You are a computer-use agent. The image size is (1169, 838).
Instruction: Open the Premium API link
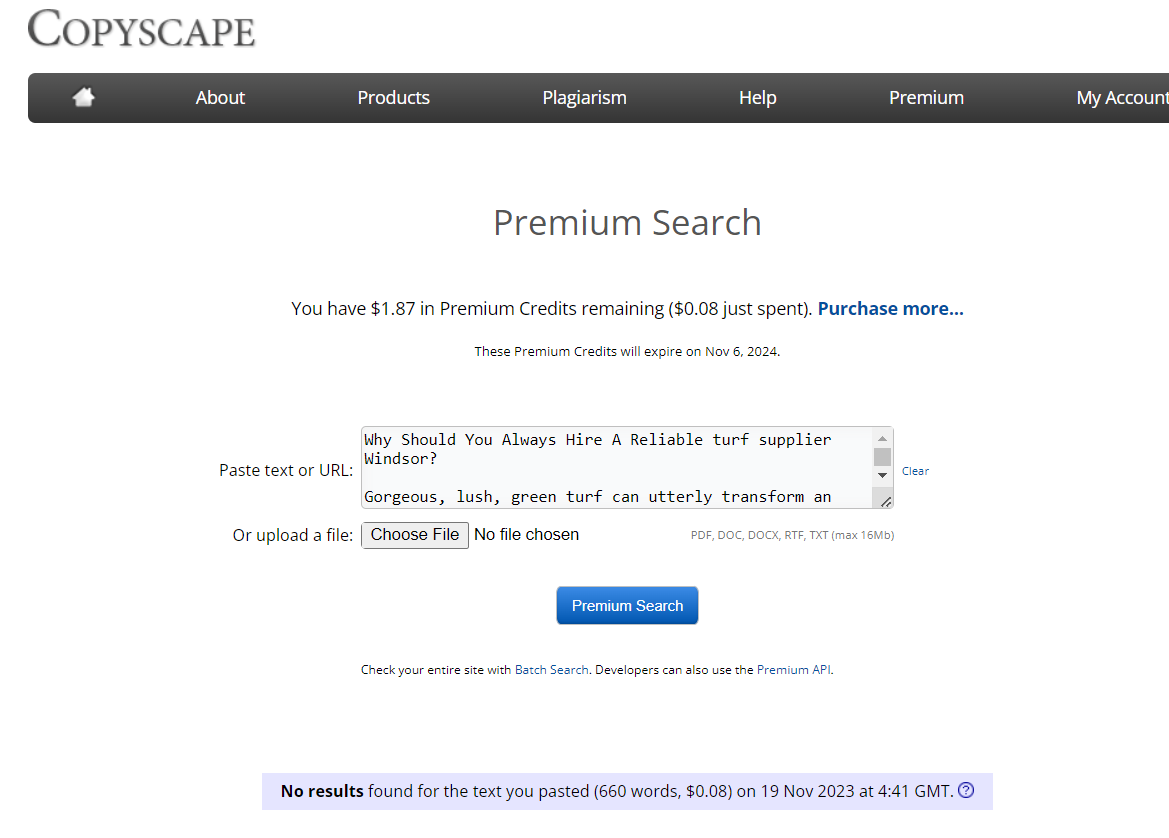click(794, 670)
